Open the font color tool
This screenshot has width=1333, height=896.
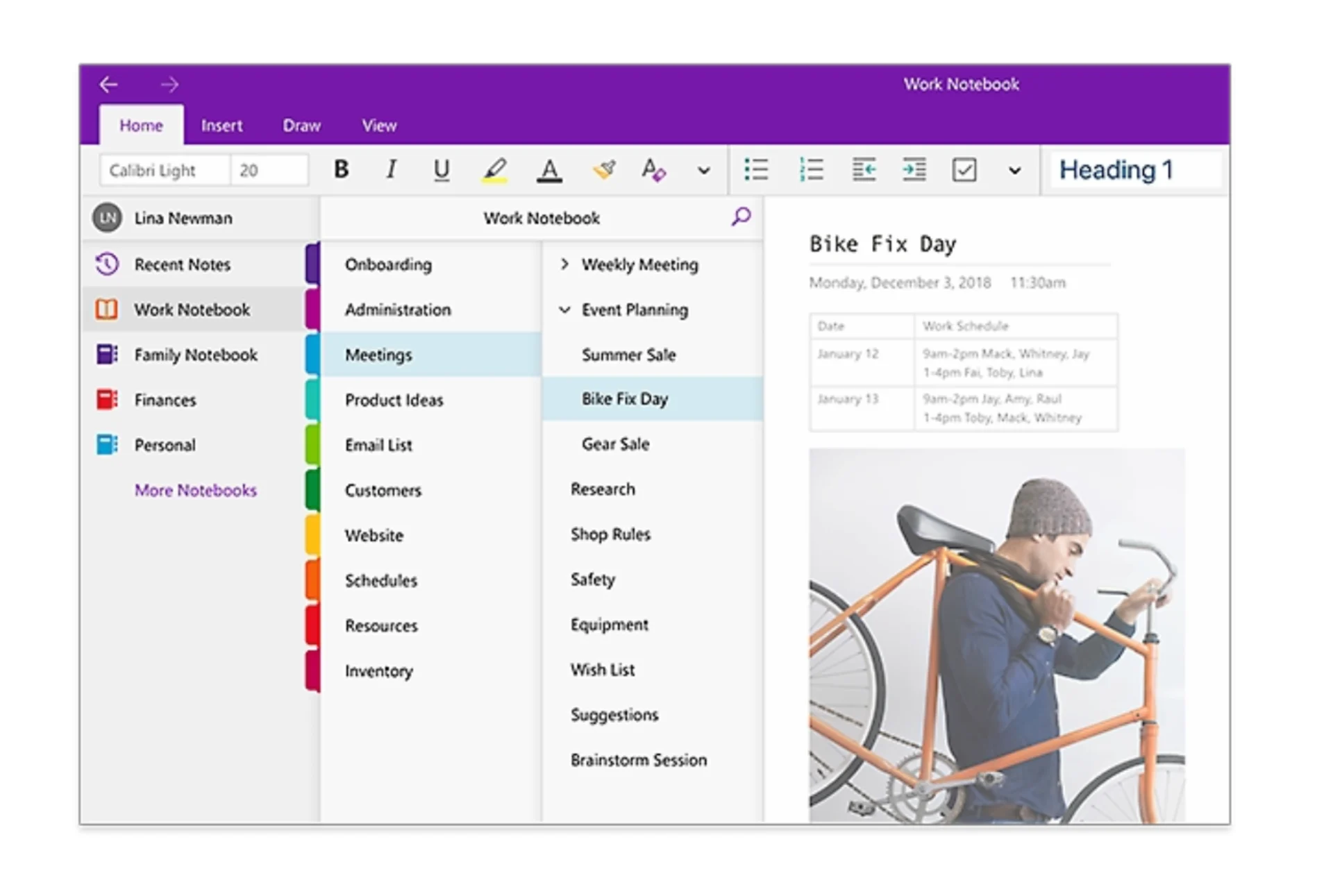pos(549,169)
